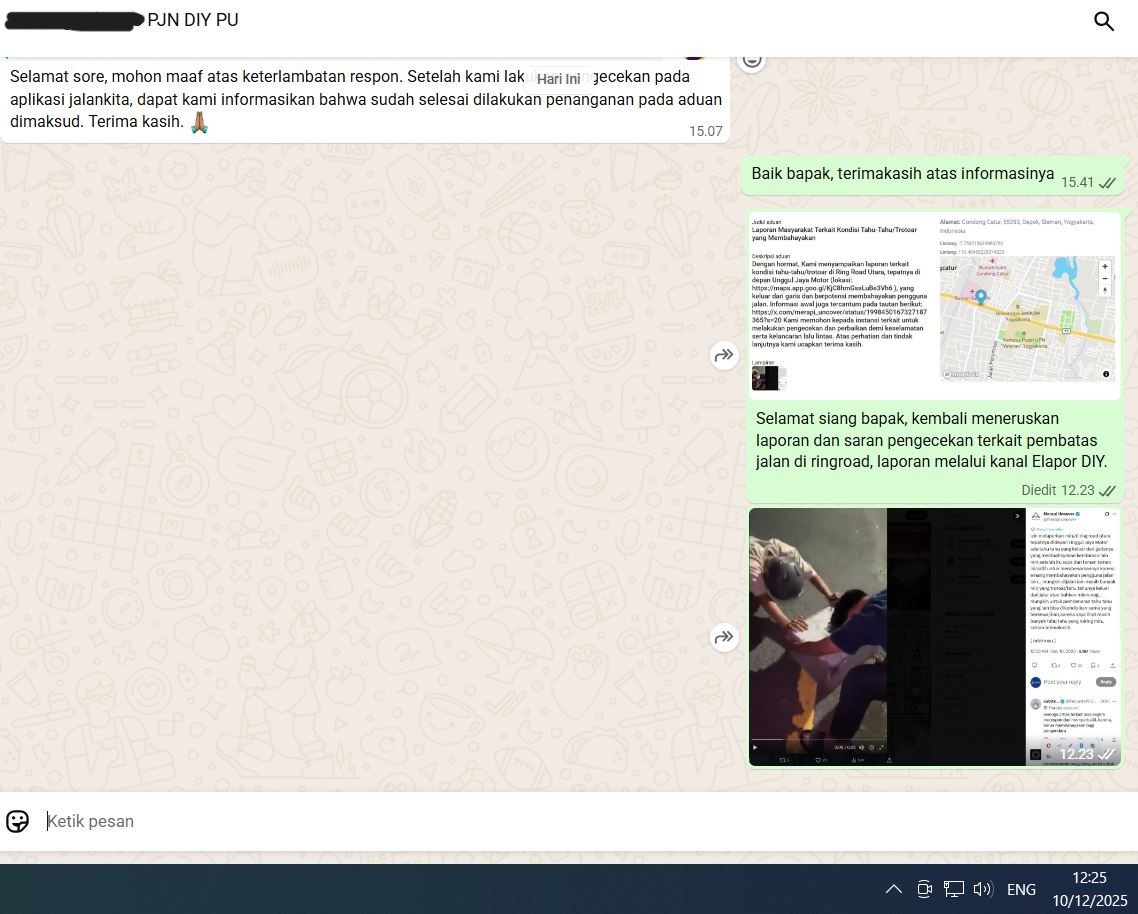Open network settings from the taskbar
Image resolution: width=1138 pixels, height=914 pixels.
click(954, 889)
